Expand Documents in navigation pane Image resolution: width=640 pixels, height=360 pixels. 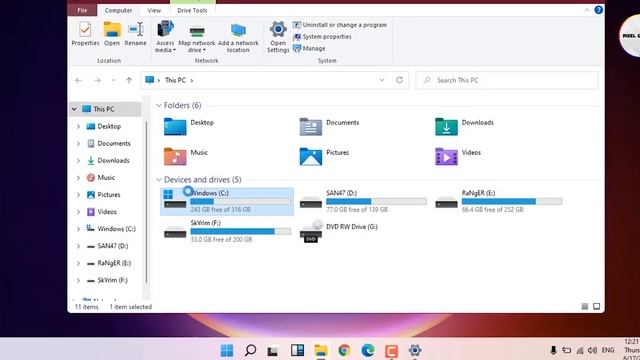coord(78,144)
